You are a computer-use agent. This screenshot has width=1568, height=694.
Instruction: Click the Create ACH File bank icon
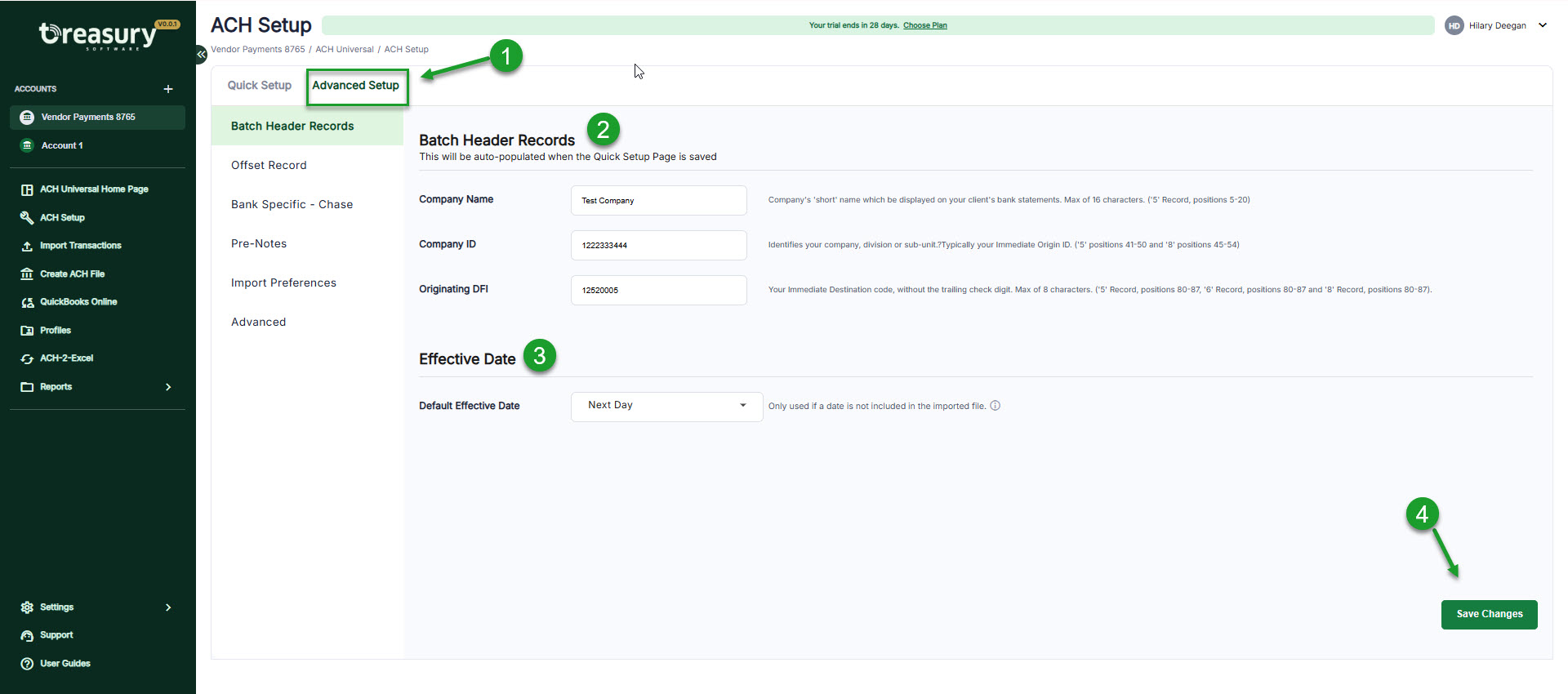pyautogui.click(x=27, y=274)
